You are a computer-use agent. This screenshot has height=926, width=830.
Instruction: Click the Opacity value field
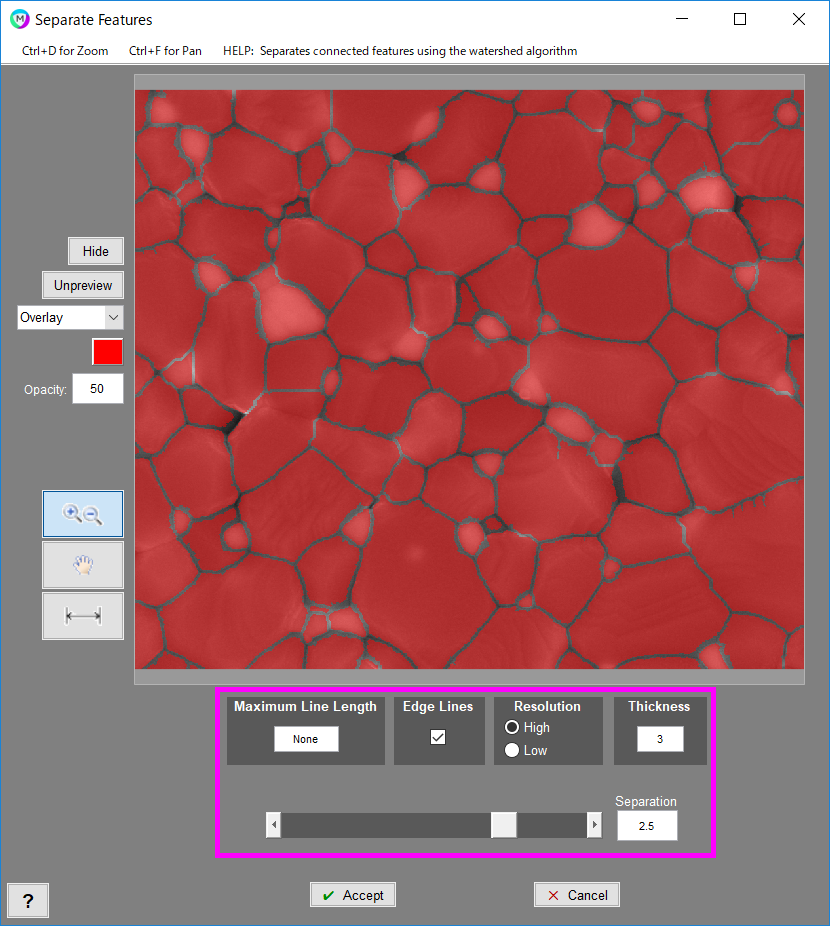coord(97,389)
